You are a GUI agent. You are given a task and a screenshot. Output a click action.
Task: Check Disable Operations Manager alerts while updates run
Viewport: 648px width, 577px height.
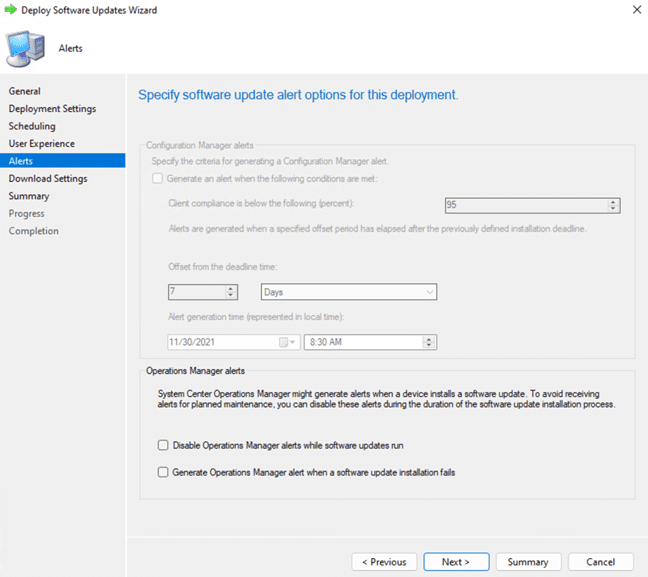coord(163,445)
